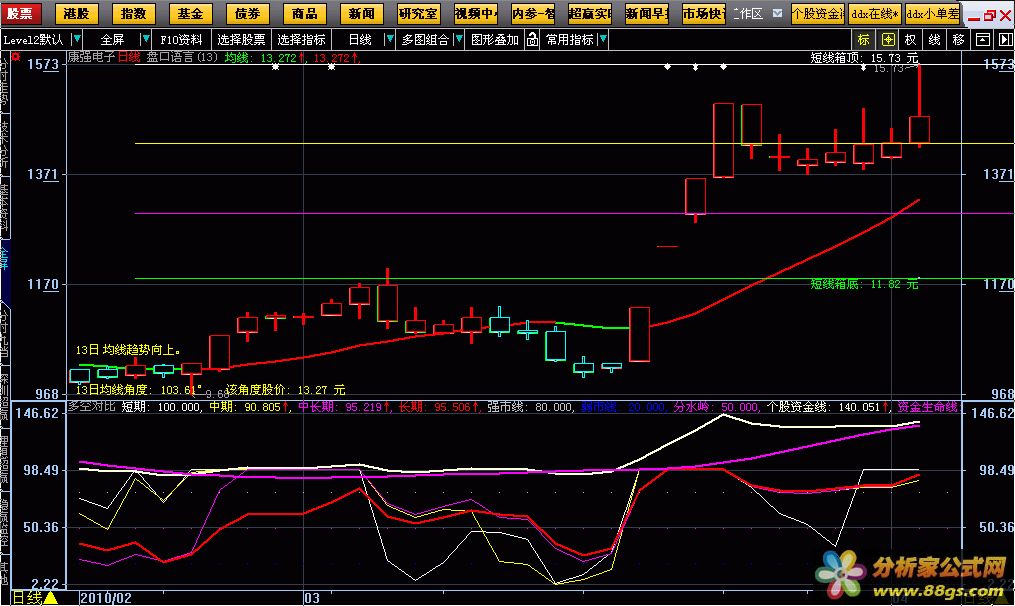
Task: Expand the Level2默认 layout dropdown arrow
Action: [x=76, y=39]
